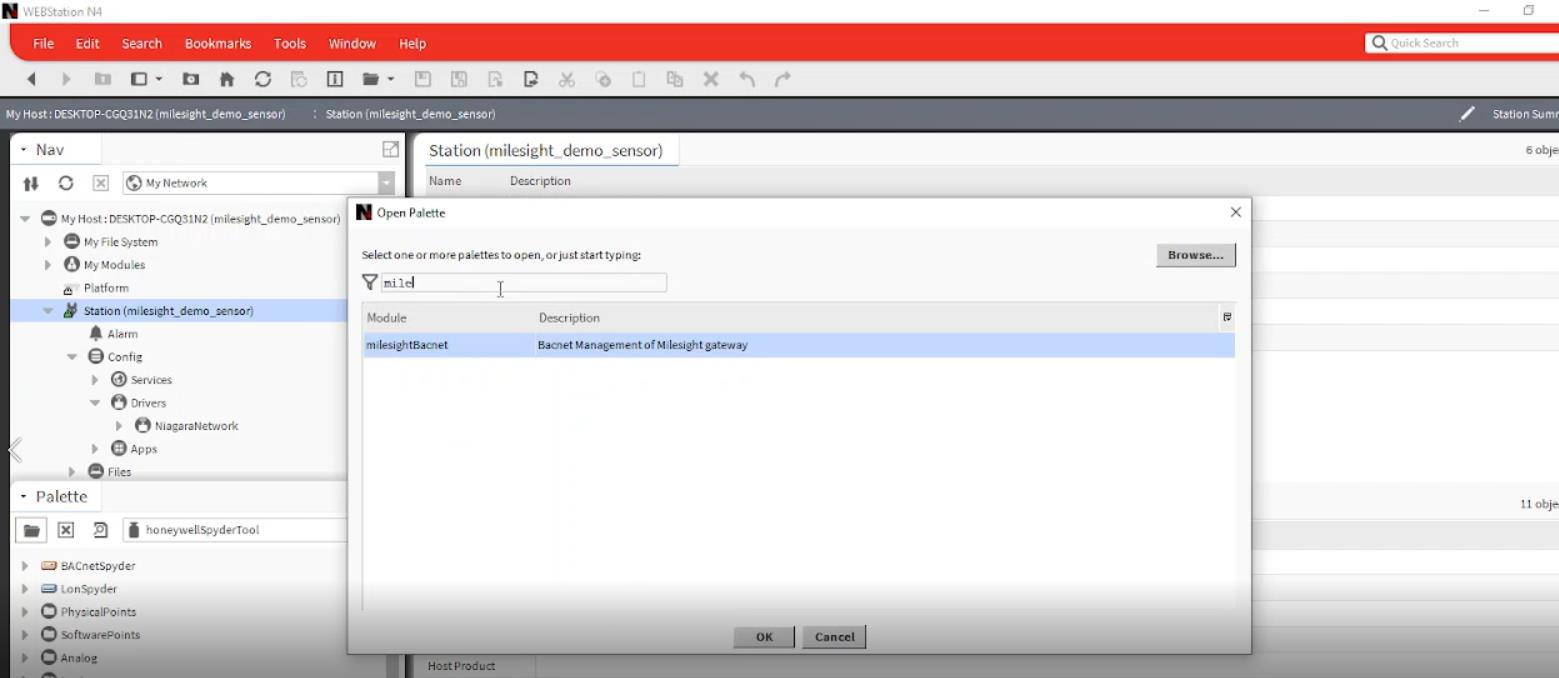
Task: Close the Open Palette dialog
Action: click(x=1236, y=212)
